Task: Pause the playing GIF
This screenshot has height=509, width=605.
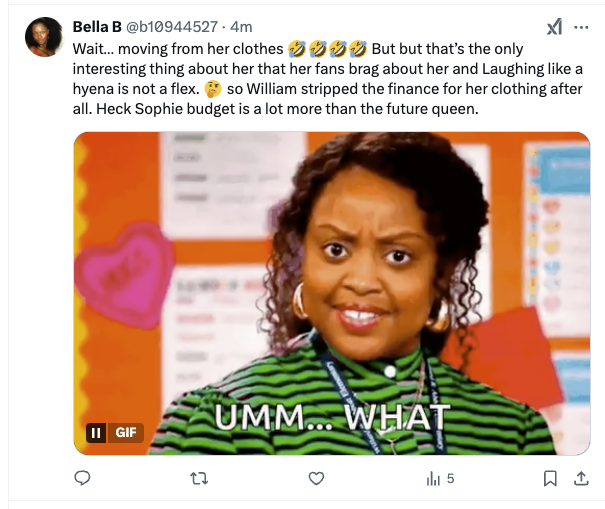Action: (97, 433)
